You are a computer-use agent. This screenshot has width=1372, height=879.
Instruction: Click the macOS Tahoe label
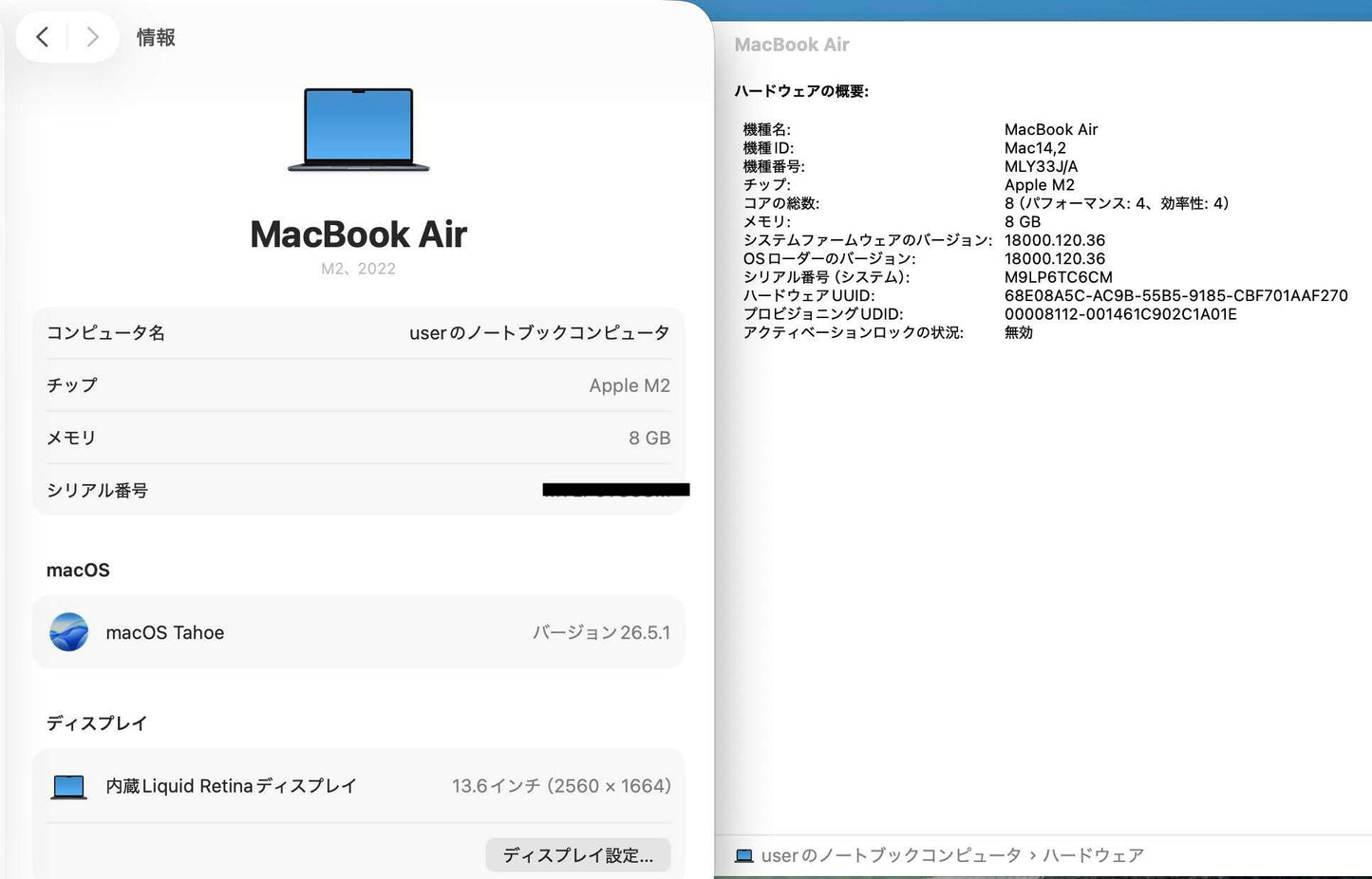[165, 632]
